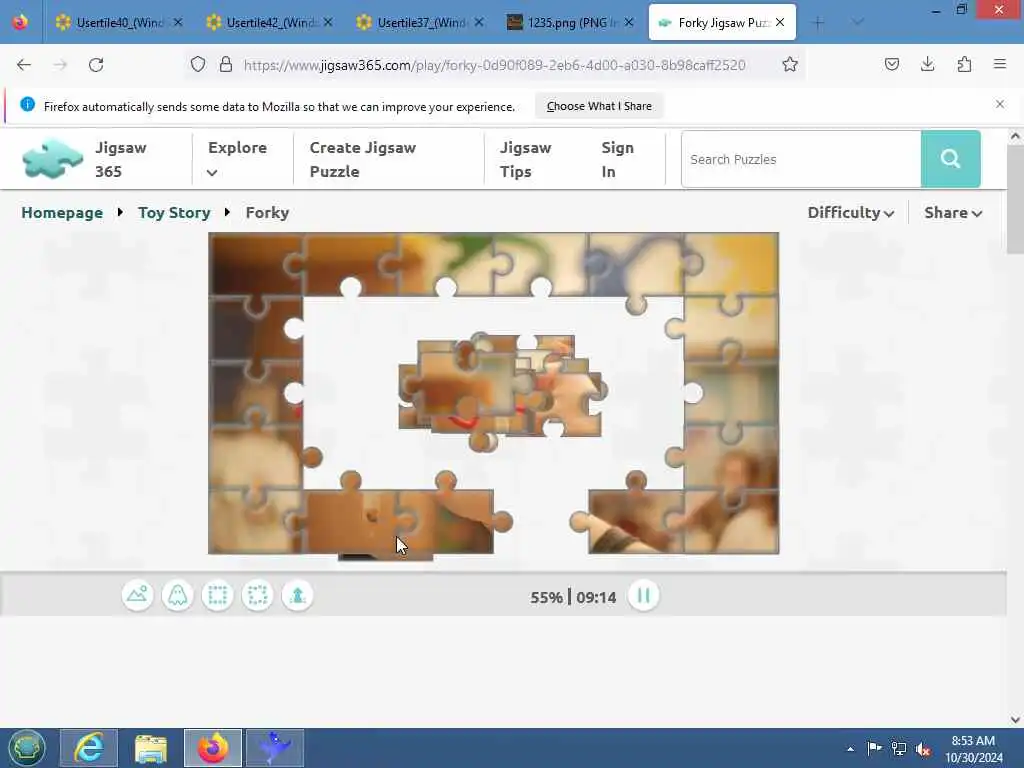
Task: Bookmark this page with the star
Action: point(790,64)
